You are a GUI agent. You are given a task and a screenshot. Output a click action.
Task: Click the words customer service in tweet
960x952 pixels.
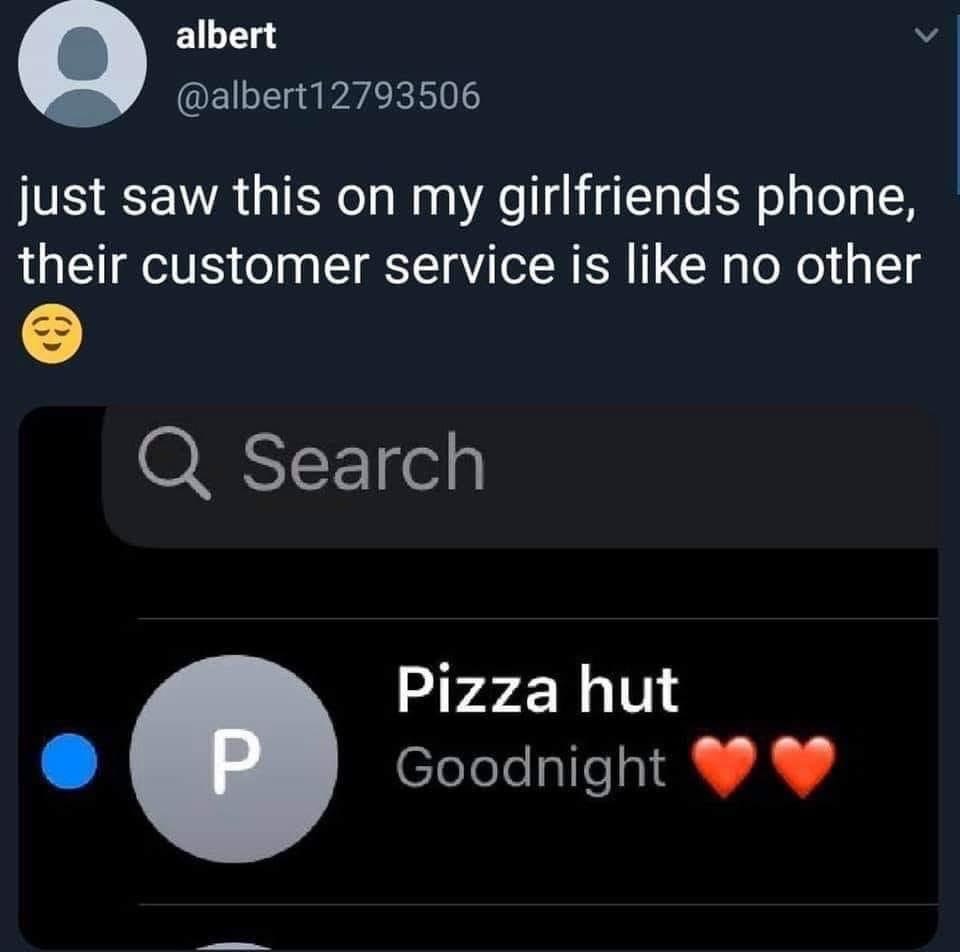tap(348, 266)
